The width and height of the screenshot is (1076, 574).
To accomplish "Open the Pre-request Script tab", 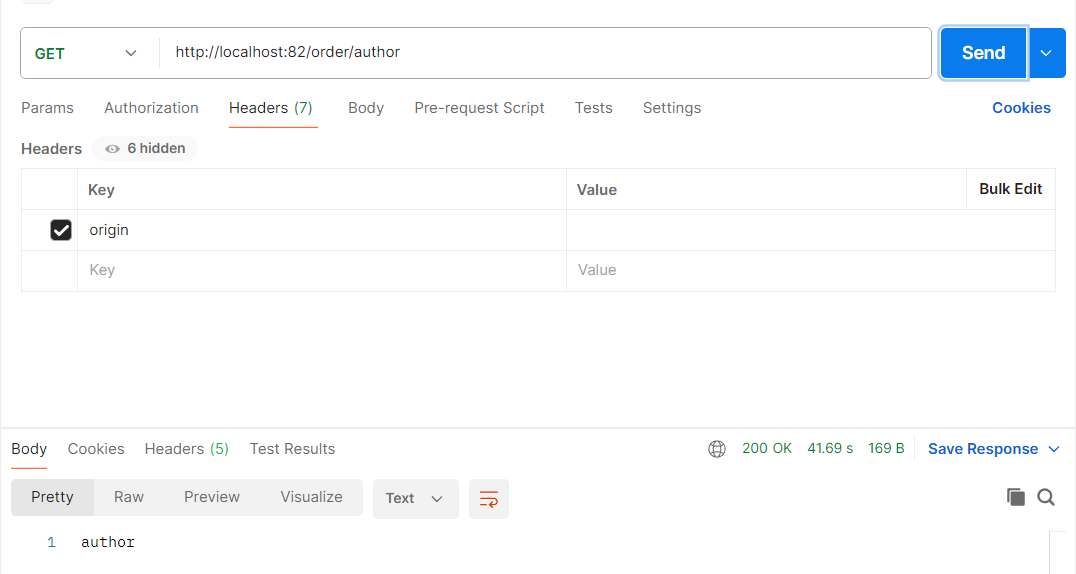I will [x=479, y=108].
